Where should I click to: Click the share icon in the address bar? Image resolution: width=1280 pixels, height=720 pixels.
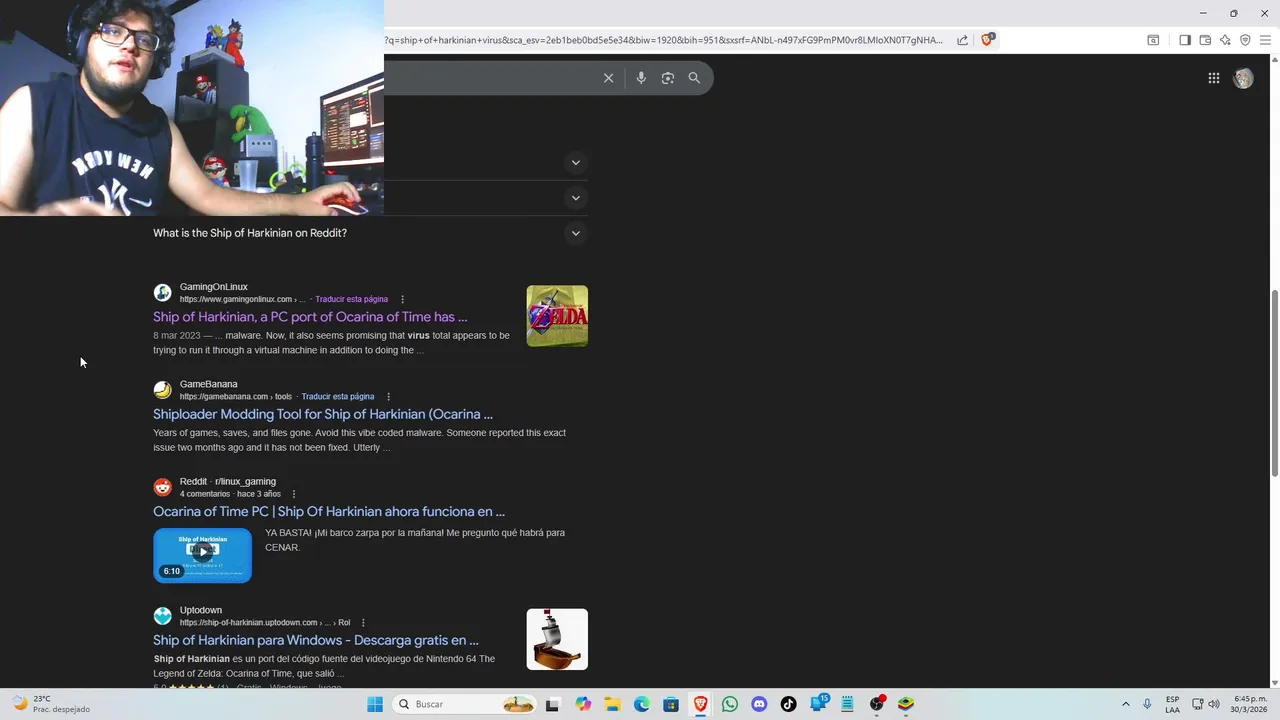click(962, 40)
